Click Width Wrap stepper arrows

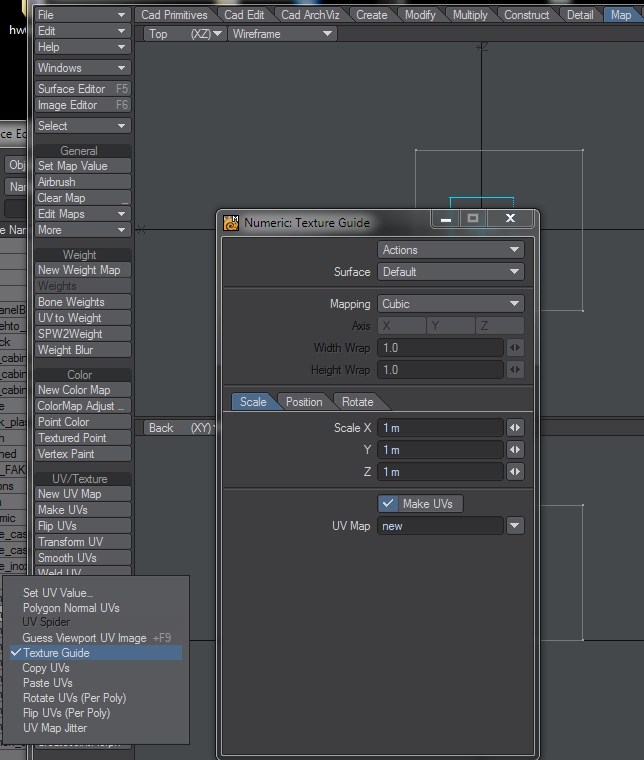[515, 348]
